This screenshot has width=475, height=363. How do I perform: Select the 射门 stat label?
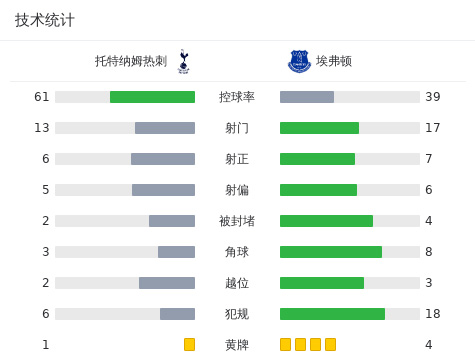[x=237, y=128]
